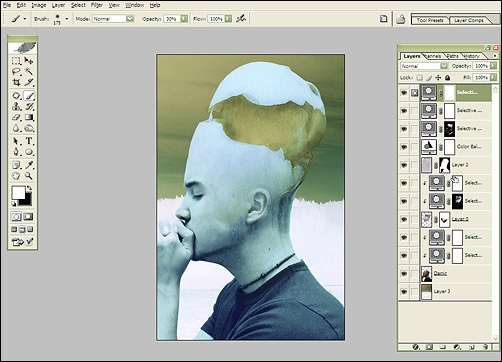
Task: Open the File menu
Action: click(7, 5)
